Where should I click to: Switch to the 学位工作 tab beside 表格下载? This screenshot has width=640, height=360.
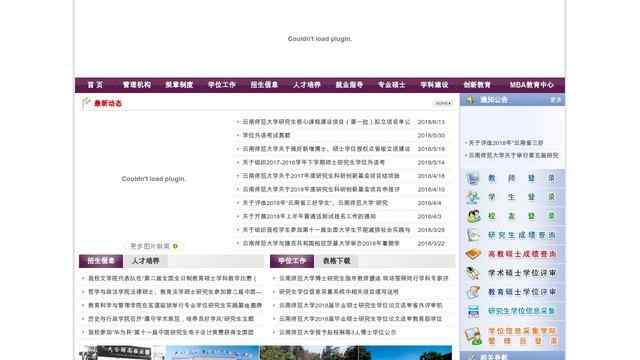click(292, 261)
